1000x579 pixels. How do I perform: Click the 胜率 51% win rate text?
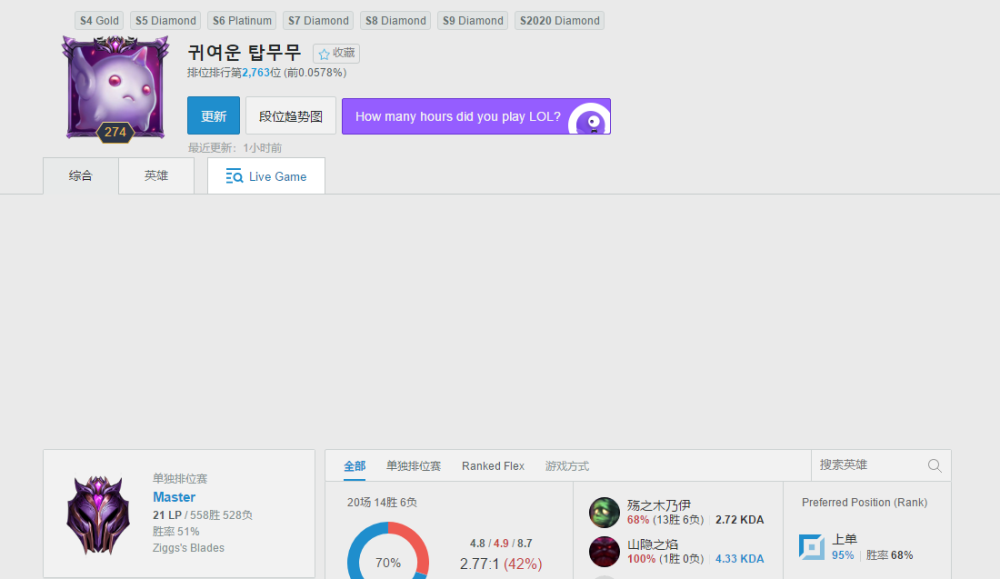[176, 531]
